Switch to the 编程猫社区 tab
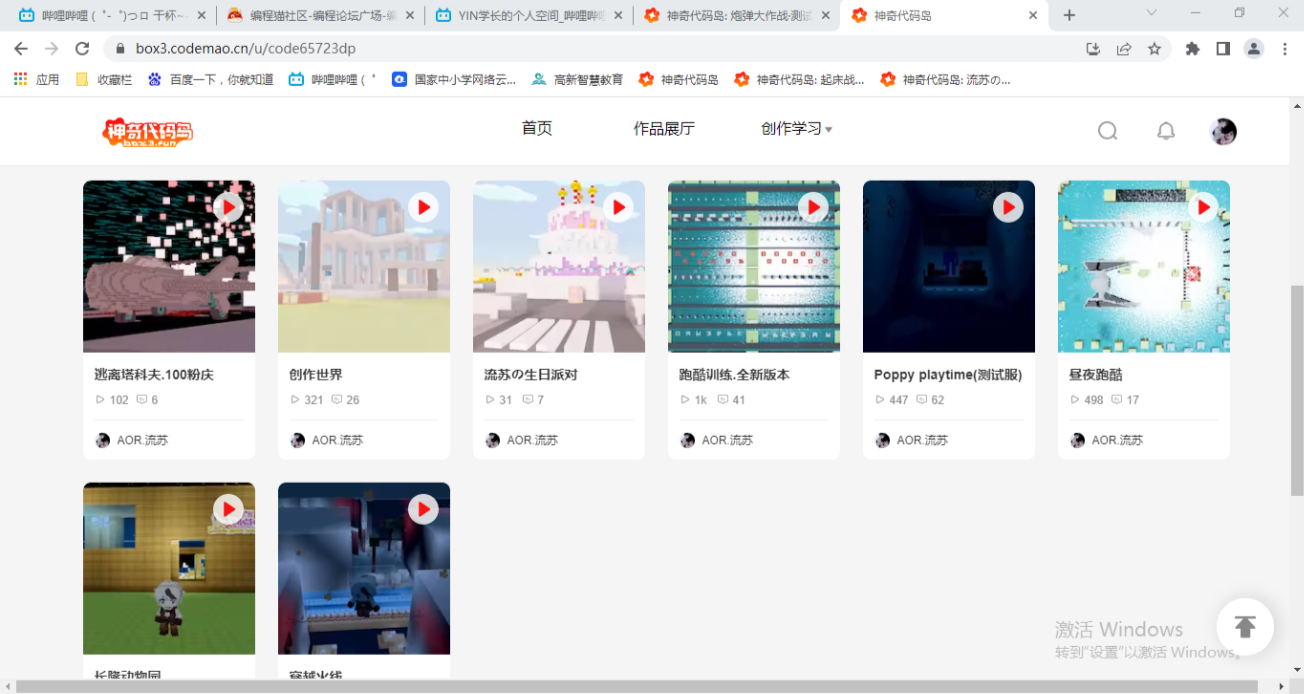The width and height of the screenshot is (1304, 694). coord(320,15)
